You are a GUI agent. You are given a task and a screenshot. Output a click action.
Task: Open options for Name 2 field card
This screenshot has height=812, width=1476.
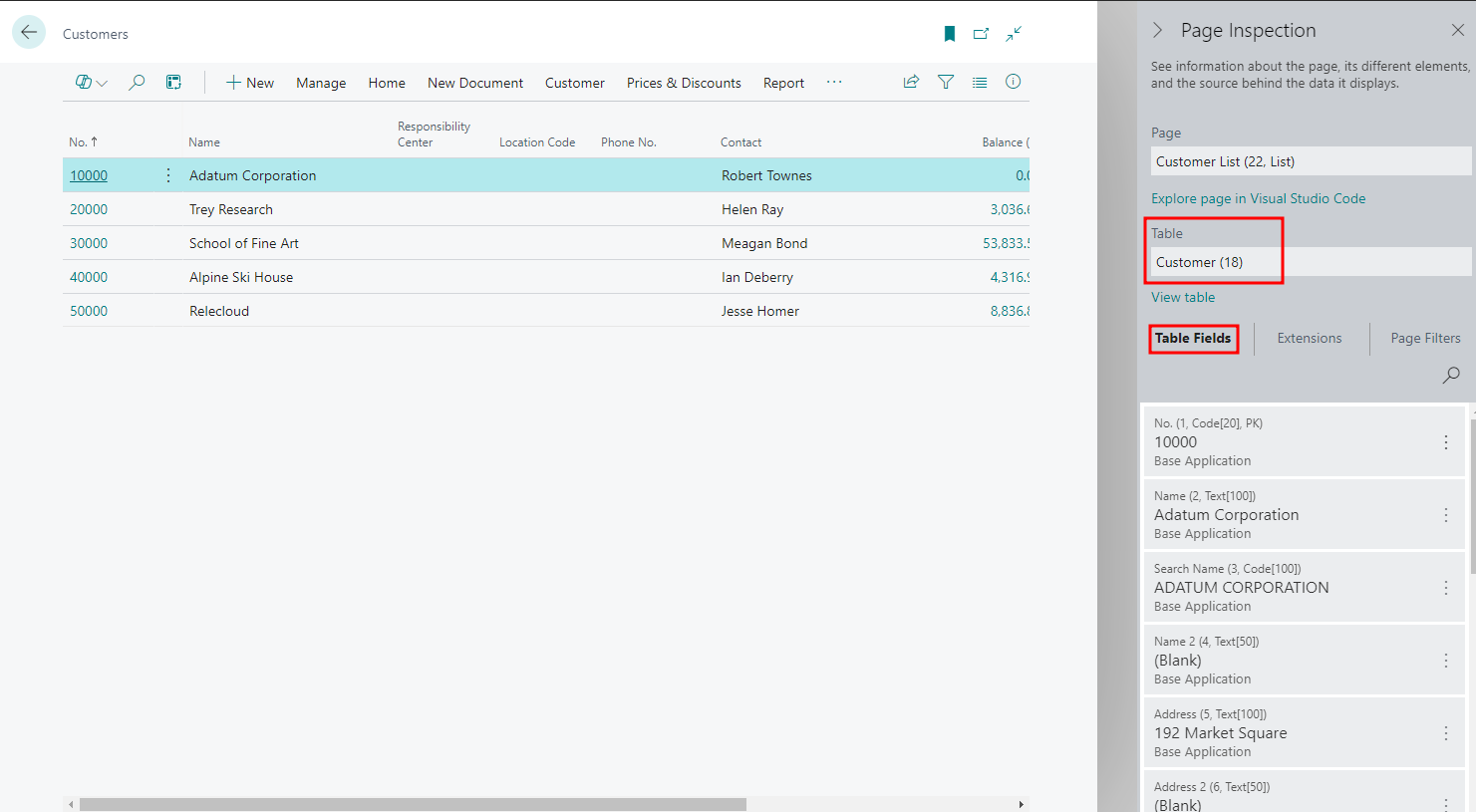click(1446, 661)
